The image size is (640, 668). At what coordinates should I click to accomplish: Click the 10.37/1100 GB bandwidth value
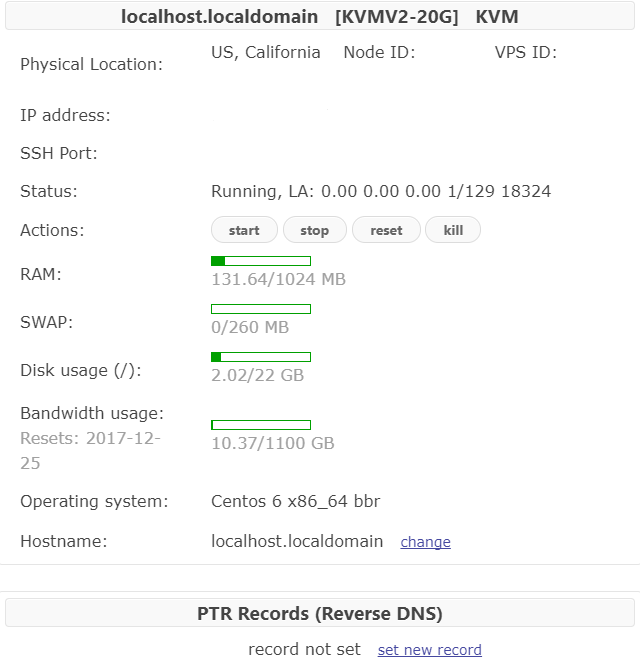point(273,443)
